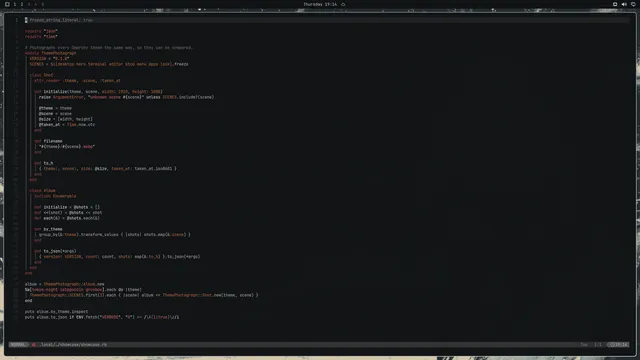Click the Top position indicator in the statusline

pyautogui.click(x=584, y=344)
